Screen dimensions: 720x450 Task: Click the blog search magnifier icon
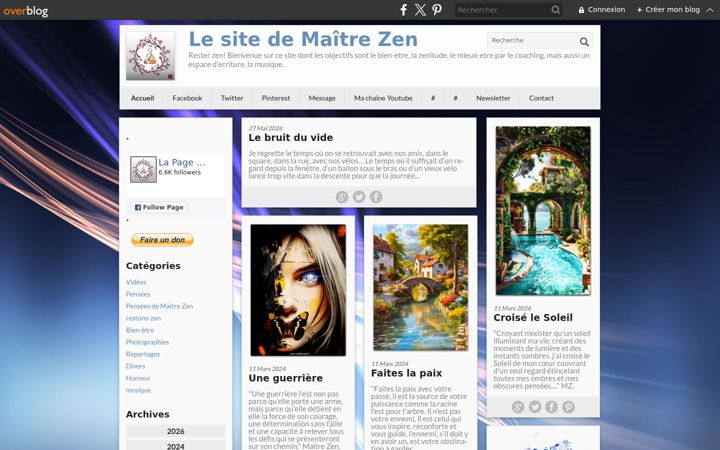point(584,42)
